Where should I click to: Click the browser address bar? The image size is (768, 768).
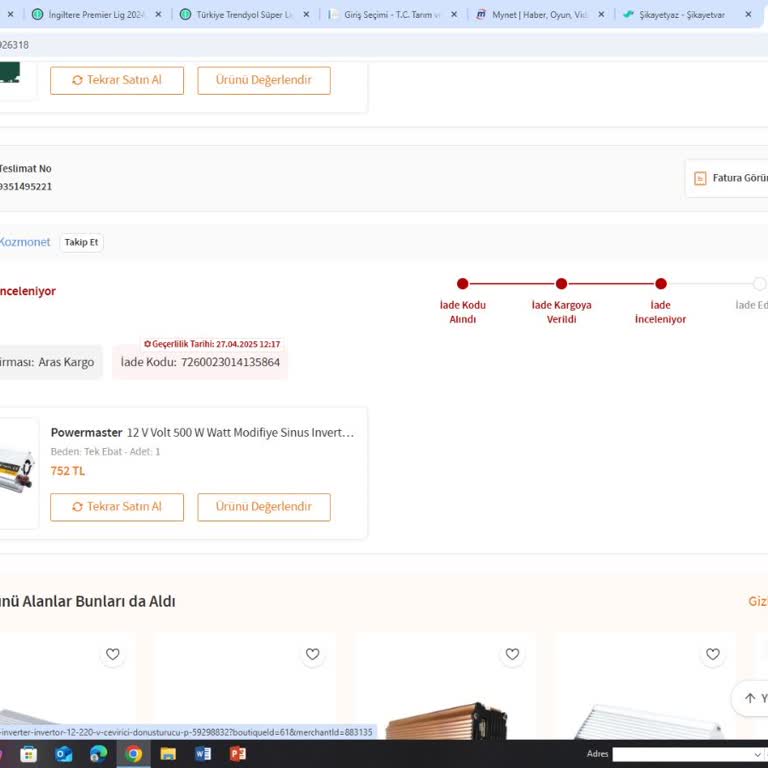pos(384,45)
